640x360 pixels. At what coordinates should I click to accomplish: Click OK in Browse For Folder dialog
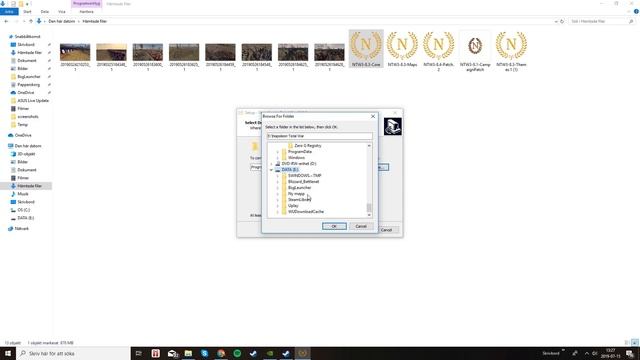point(334,226)
